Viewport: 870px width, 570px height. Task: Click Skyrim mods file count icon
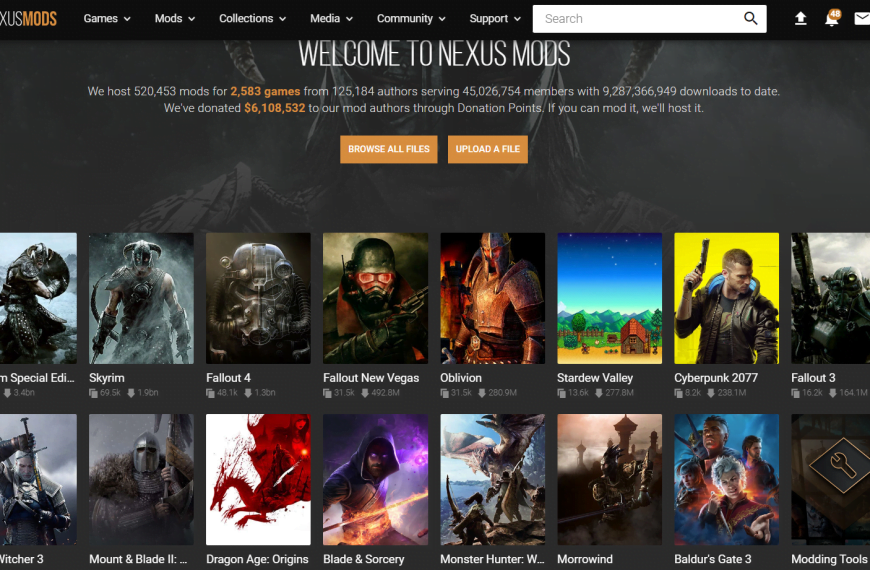pos(93,393)
